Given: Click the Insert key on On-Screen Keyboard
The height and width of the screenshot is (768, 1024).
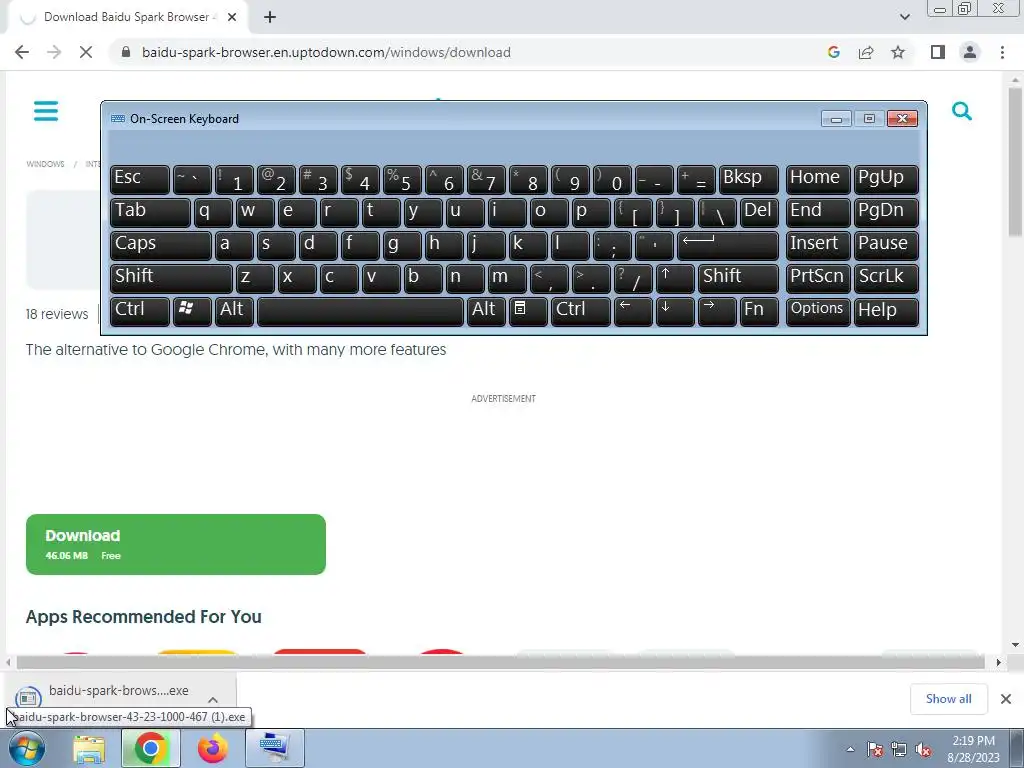Looking at the screenshot, I should [818, 245].
